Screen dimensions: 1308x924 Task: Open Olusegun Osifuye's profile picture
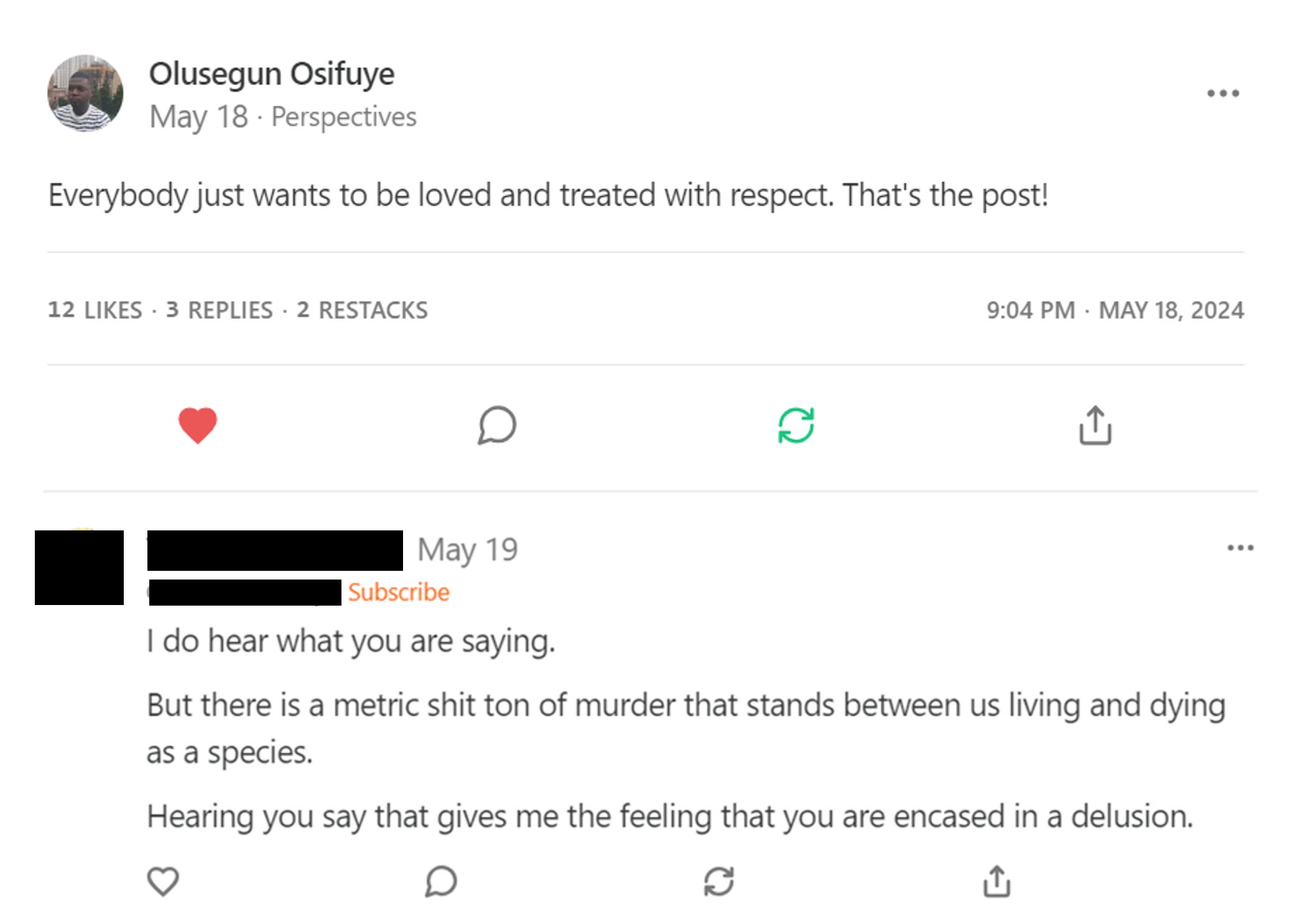pyautogui.click(x=84, y=95)
